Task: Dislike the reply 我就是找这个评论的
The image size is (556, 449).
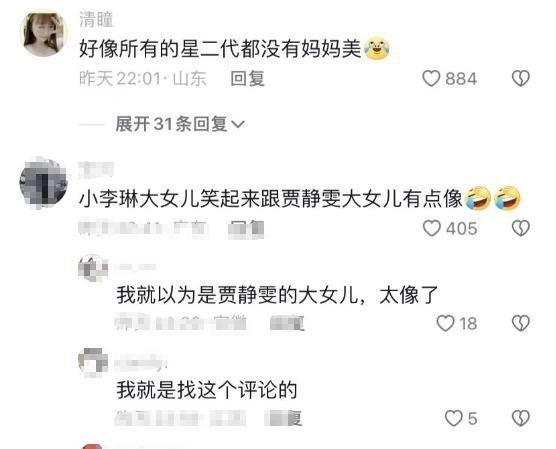Action: coord(521,418)
